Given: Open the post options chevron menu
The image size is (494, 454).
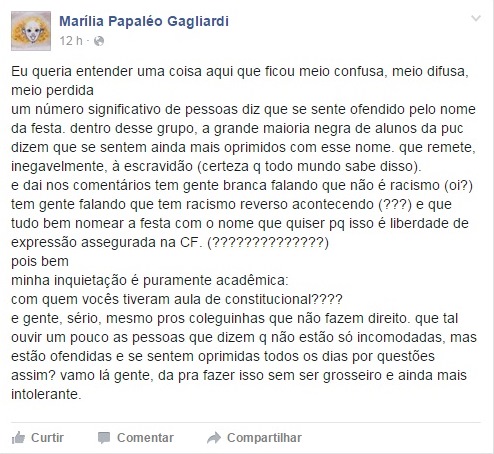Looking at the screenshot, I should (476, 18).
